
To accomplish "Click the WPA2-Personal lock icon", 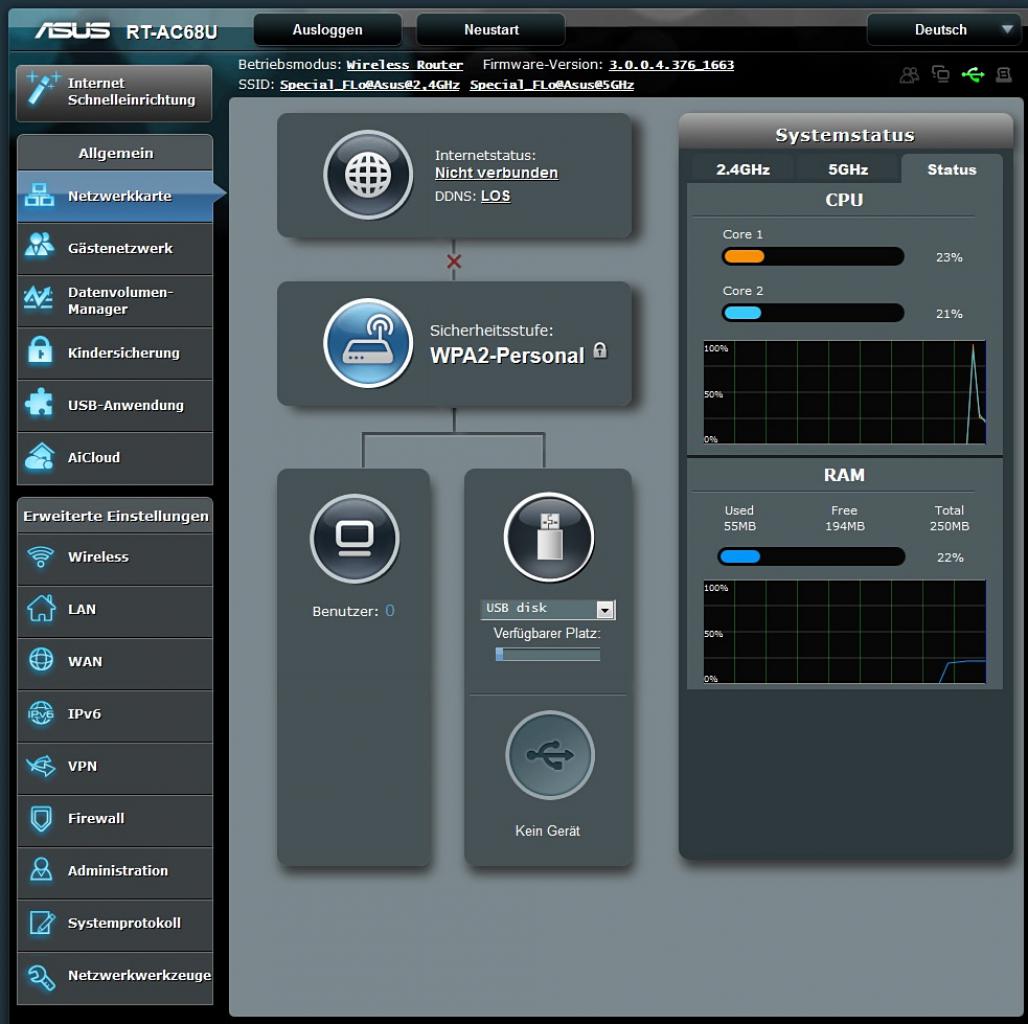I will [x=600, y=350].
